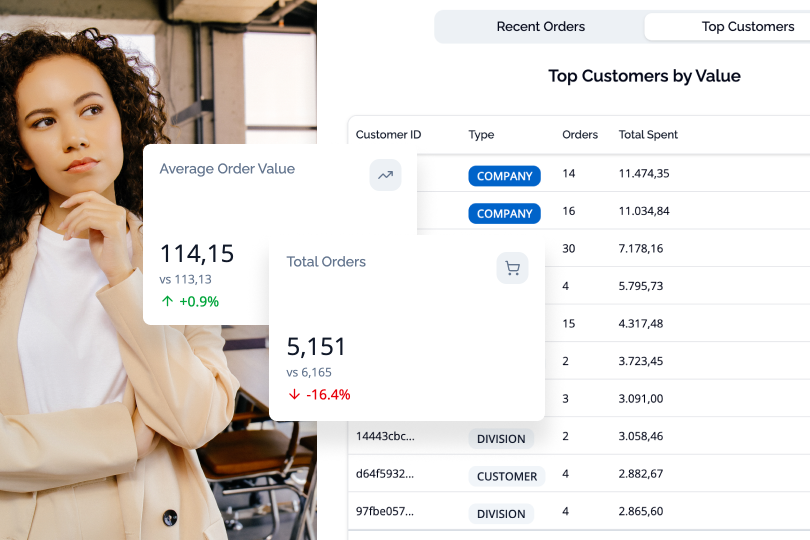Click the total spent value 3.723,45
The image size is (810, 540).
[x=641, y=361]
